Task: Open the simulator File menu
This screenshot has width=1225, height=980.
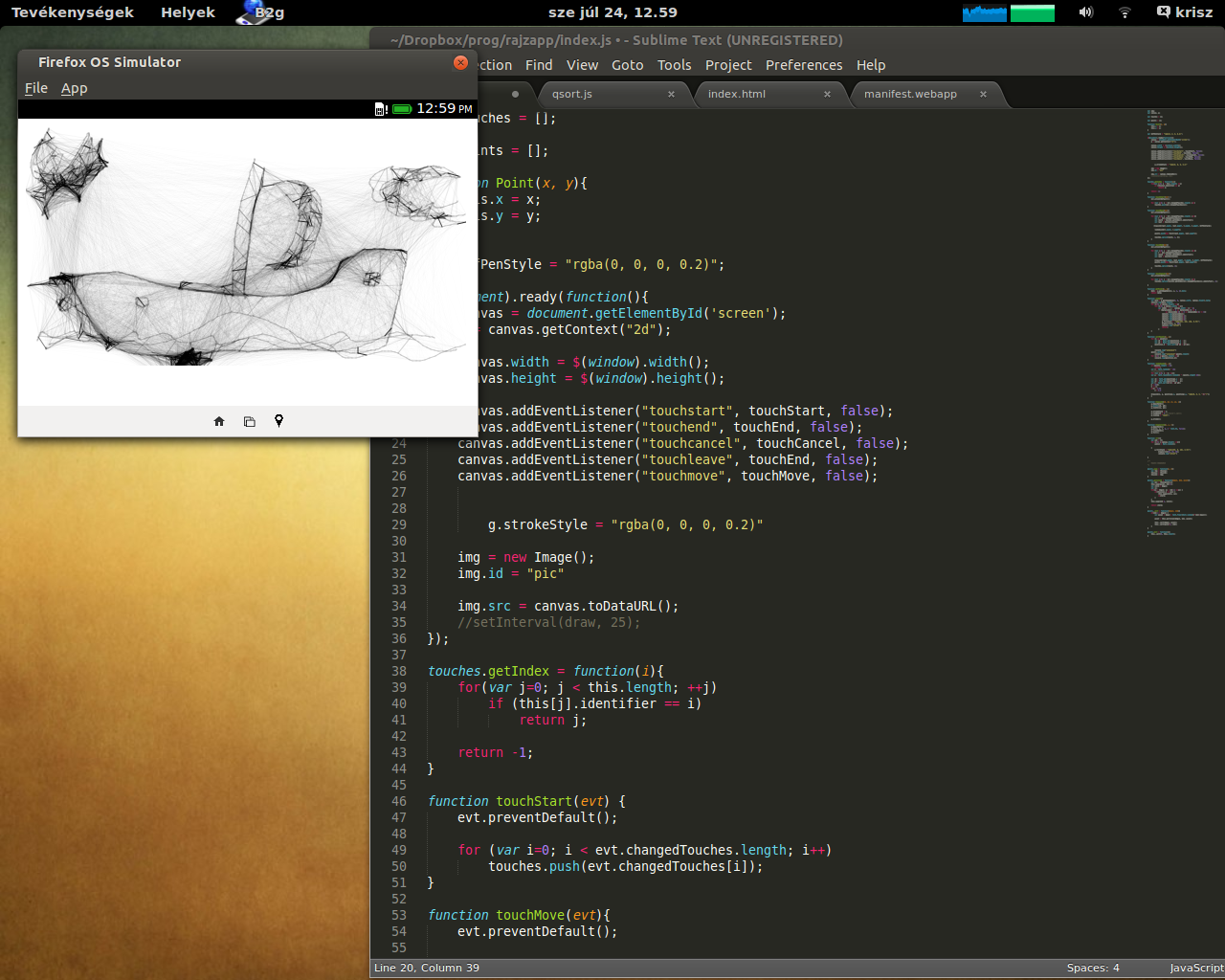Action: click(36, 88)
